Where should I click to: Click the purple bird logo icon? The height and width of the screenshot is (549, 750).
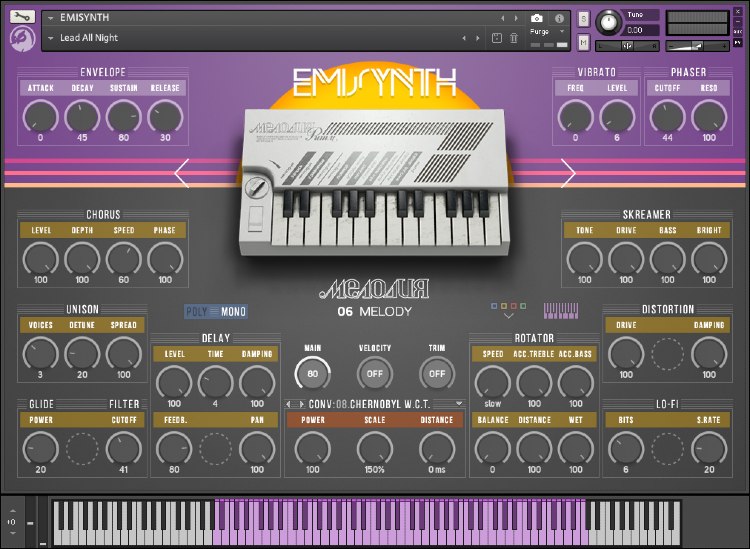(x=22, y=38)
